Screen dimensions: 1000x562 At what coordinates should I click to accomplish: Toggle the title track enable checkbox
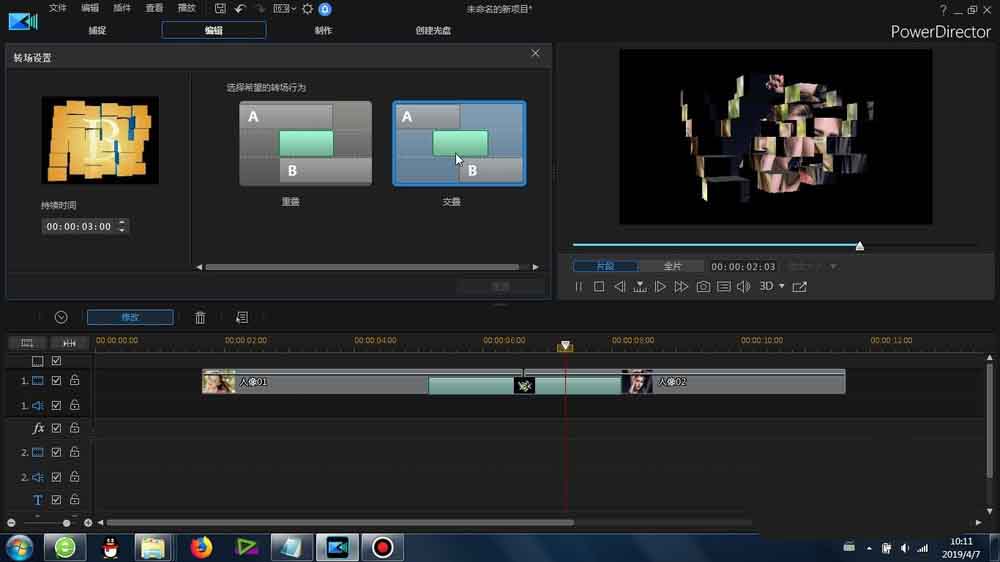pyautogui.click(x=56, y=499)
